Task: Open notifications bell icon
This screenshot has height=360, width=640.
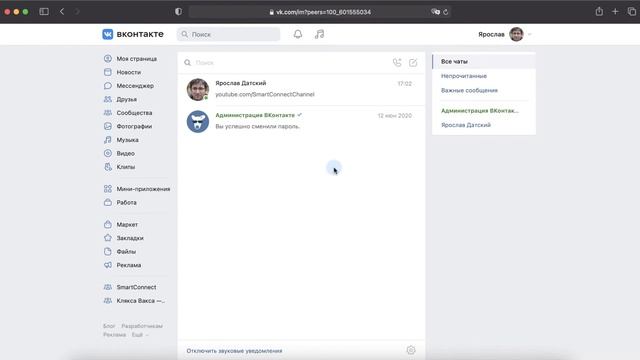Action: pyautogui.click(x=298, y=34)
